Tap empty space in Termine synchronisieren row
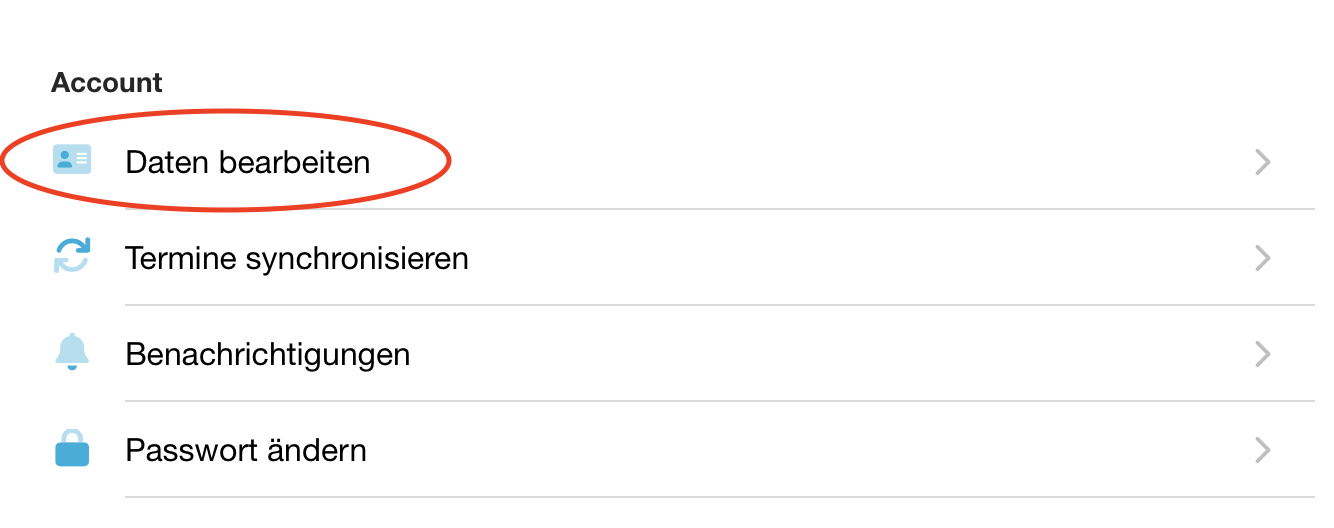This screenshot has height=528, width=1334. pyautogui.click(x=850, y=258)
